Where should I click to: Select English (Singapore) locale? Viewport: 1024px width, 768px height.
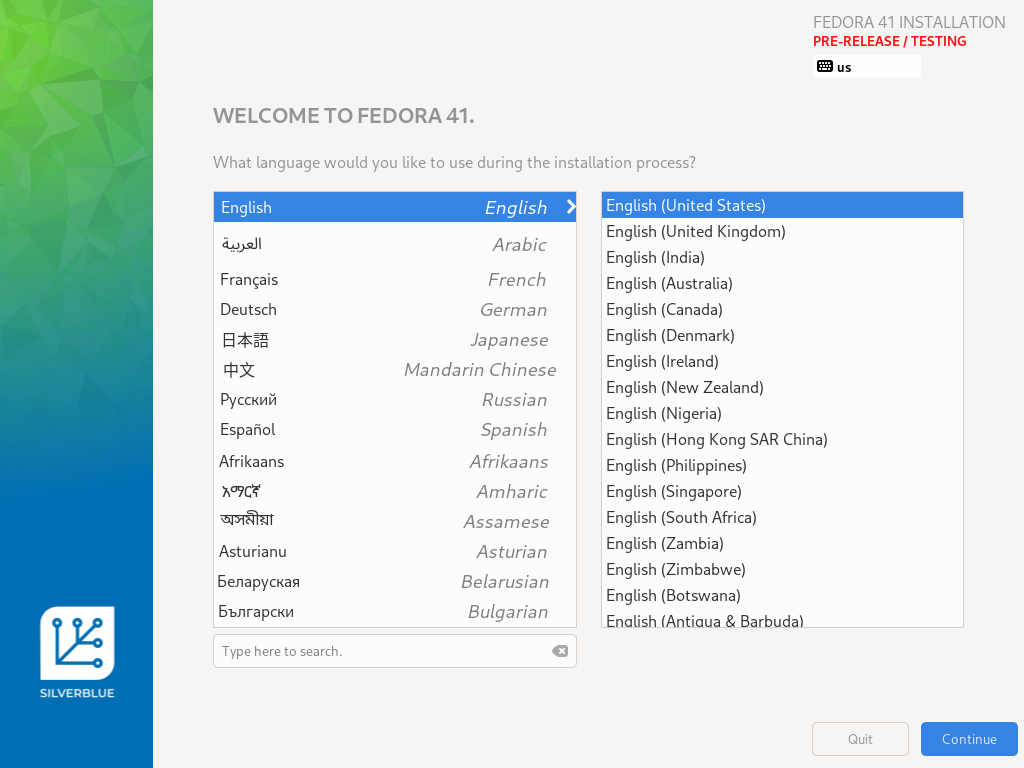coord(782,492)
